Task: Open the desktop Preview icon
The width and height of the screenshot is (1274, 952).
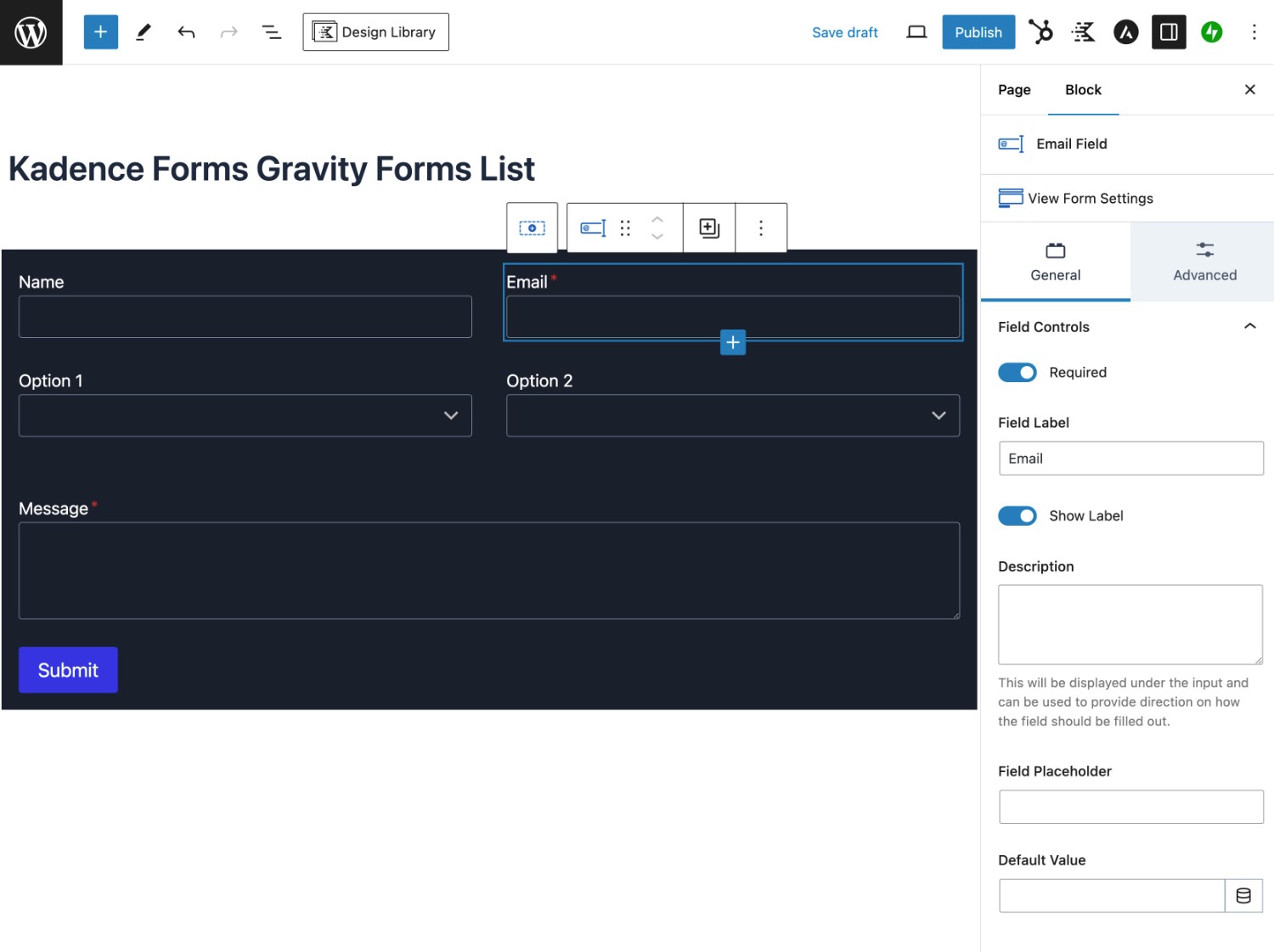Action: pyautogui.click(x=916, y=32)
